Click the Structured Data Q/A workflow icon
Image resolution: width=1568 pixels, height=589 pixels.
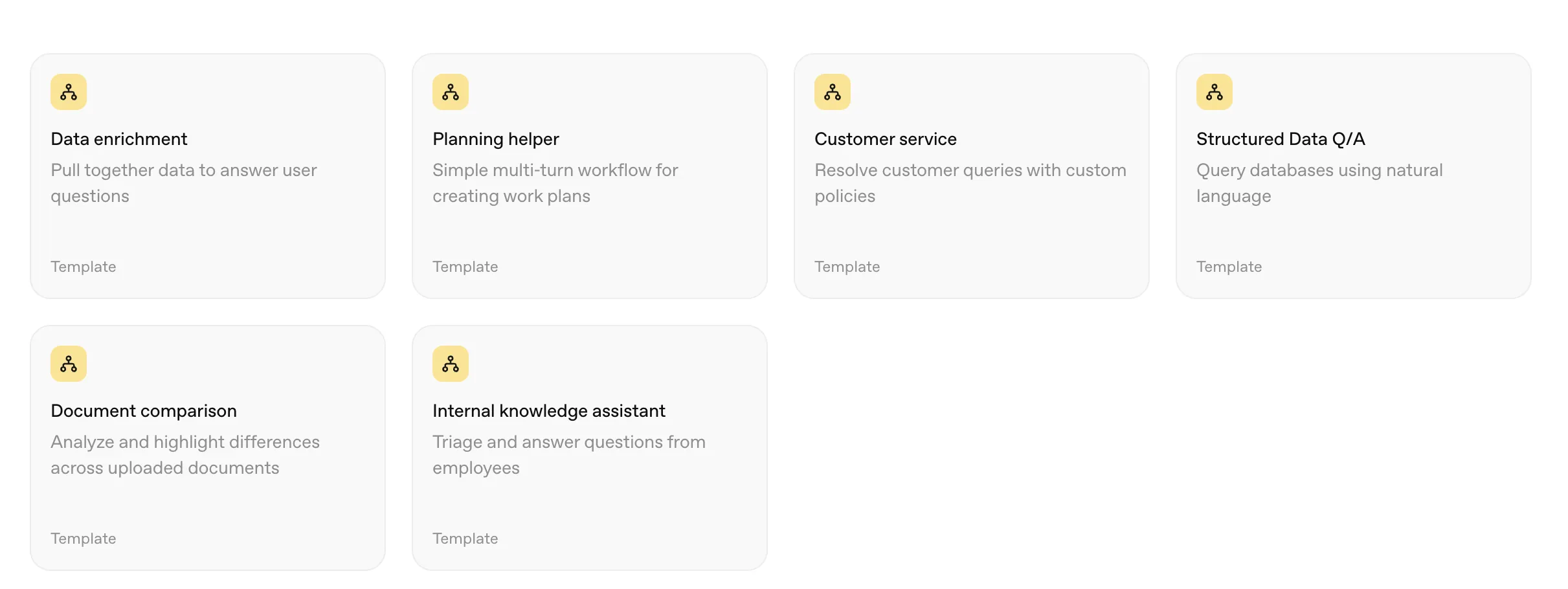click(x=1215, y=92)
